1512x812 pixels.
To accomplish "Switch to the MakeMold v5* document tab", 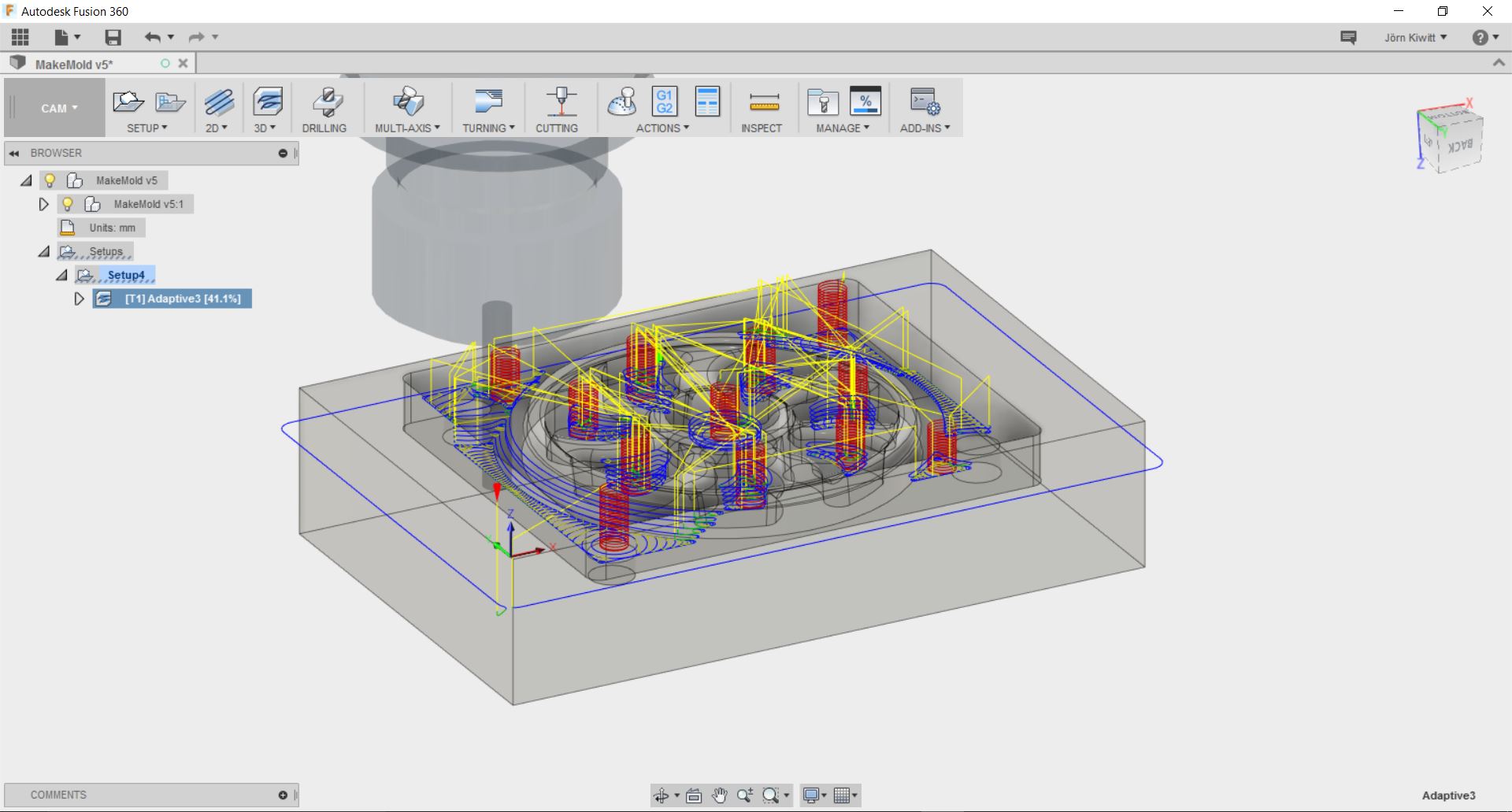I will (74, 64).
